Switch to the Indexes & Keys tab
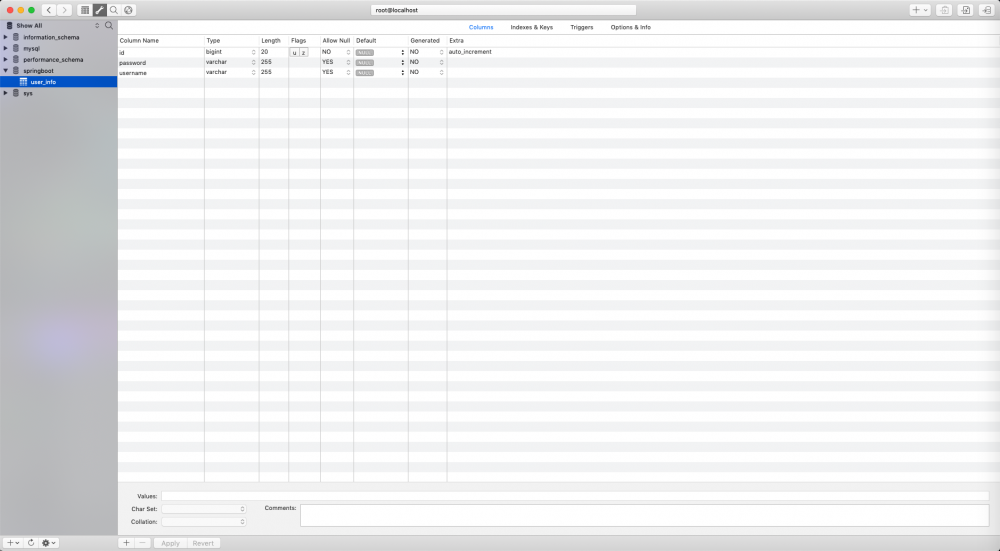The image size is (1000, 551). 532,27
